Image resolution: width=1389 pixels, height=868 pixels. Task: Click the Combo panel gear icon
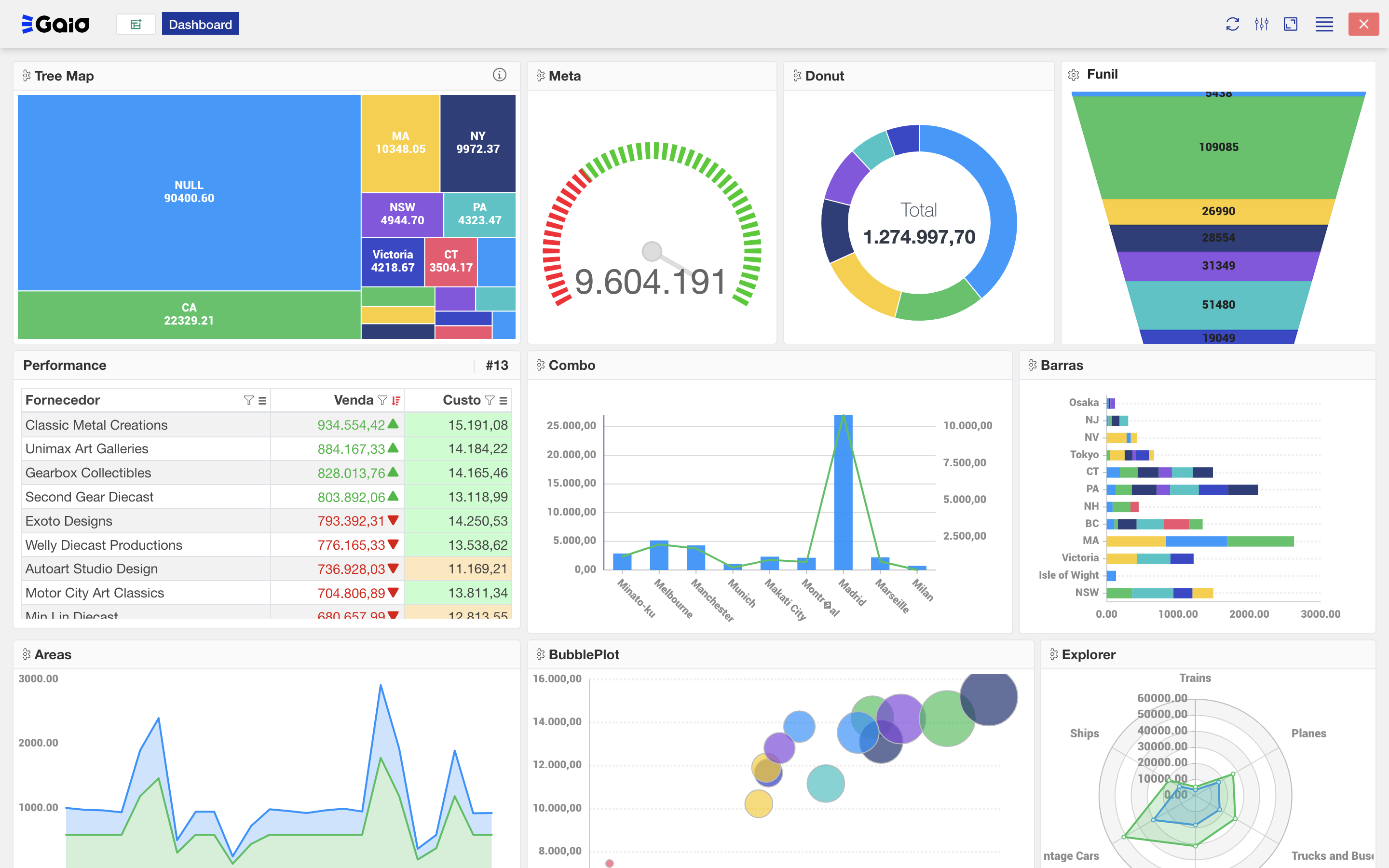point(541,365)
